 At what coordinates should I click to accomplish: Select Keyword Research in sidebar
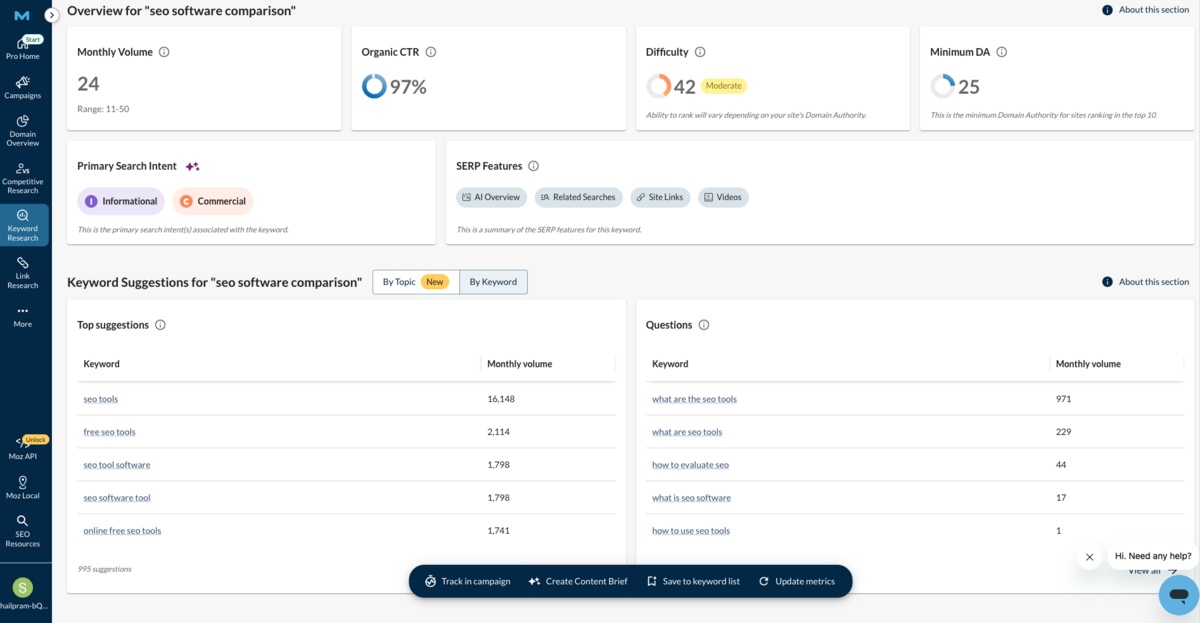point(23,225)
